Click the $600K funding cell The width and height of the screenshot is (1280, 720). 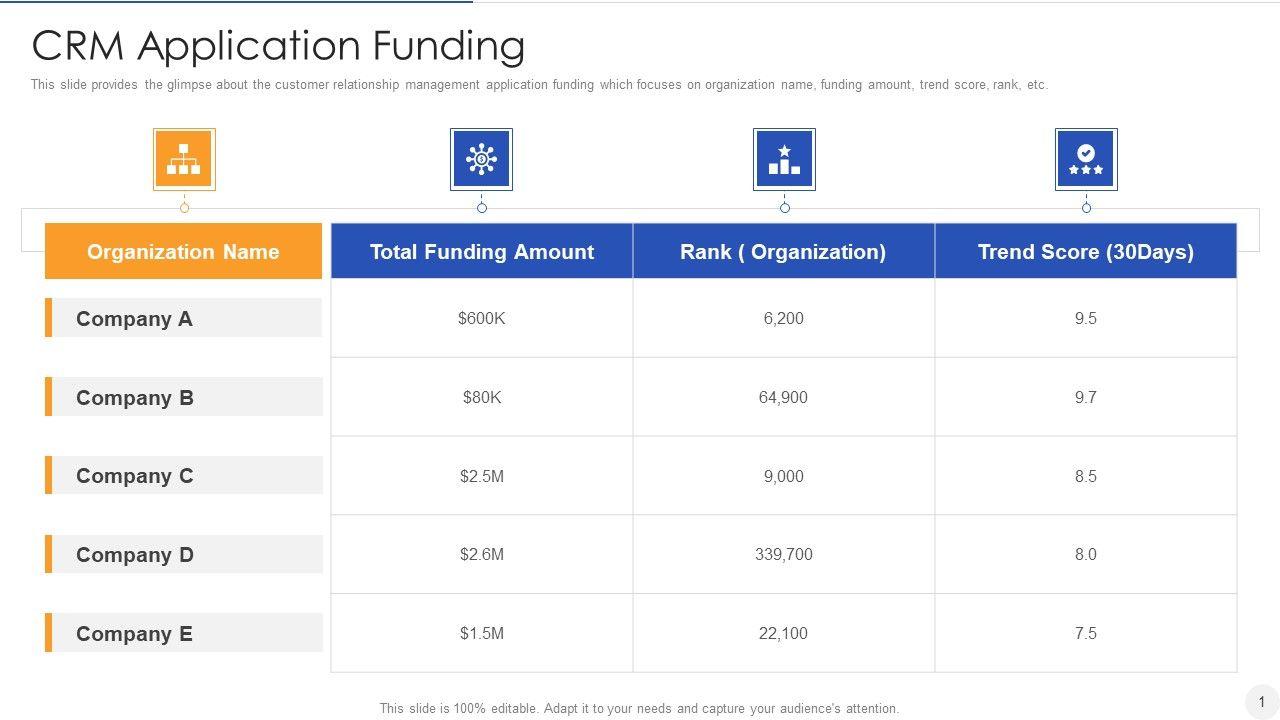click(x=482, y=319)
